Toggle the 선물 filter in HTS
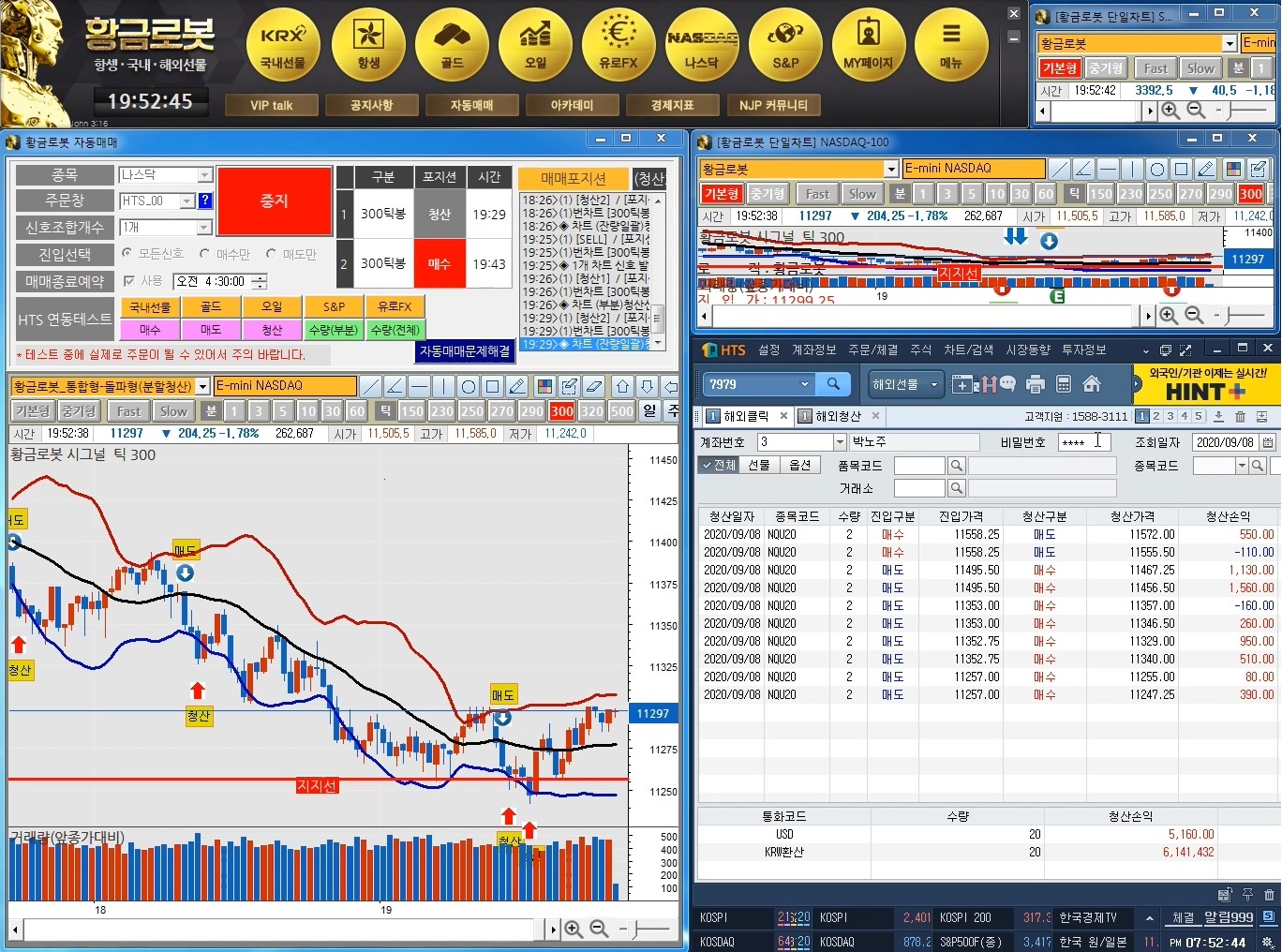 pos(759,465)
